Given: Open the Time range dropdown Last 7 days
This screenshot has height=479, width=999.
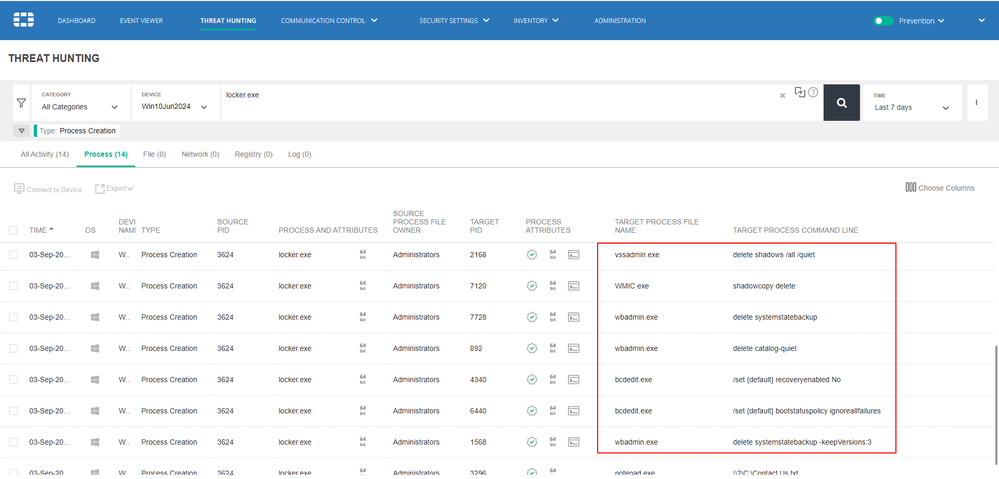Looking at the screenshot, I should pos(911,107).
